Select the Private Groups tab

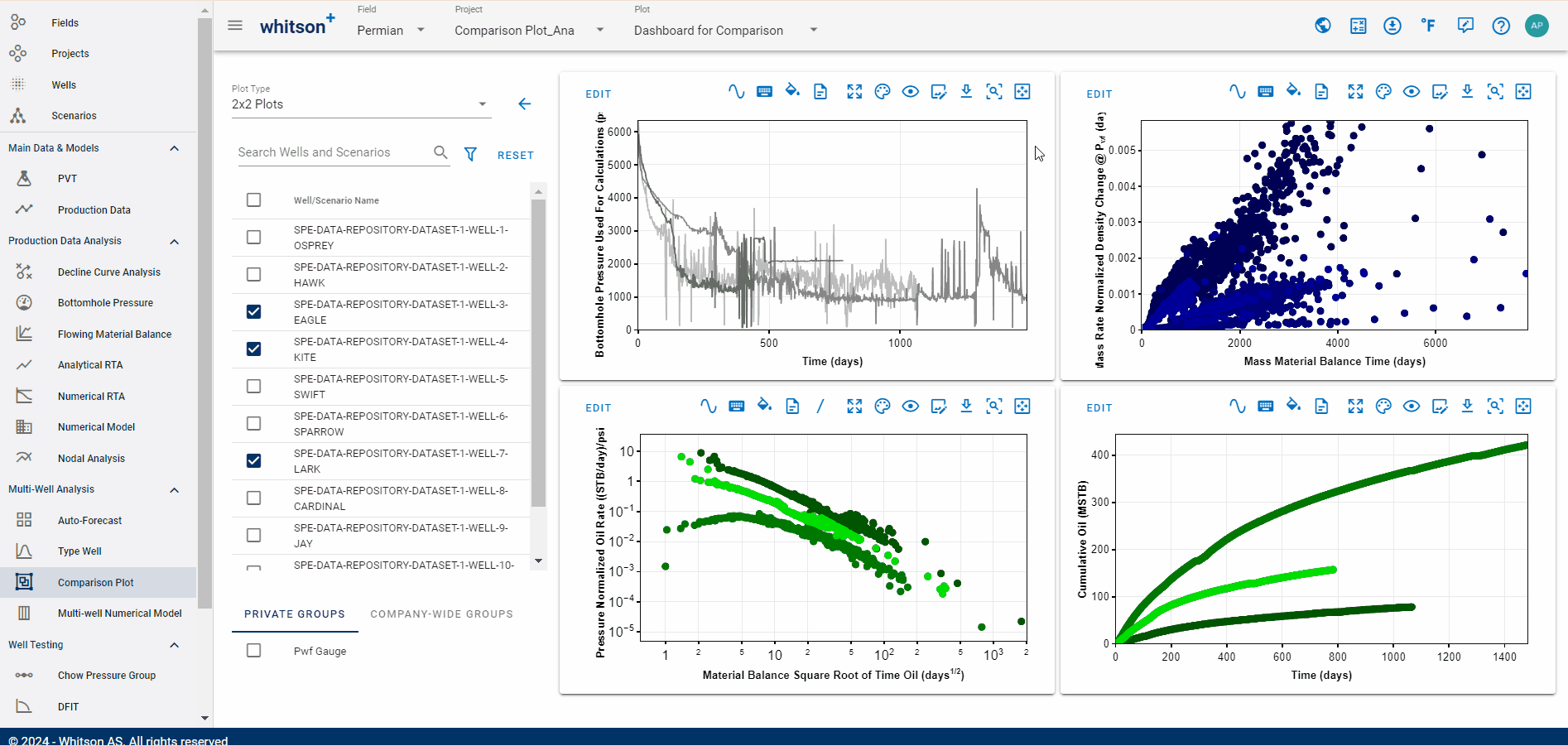(295, 614)
